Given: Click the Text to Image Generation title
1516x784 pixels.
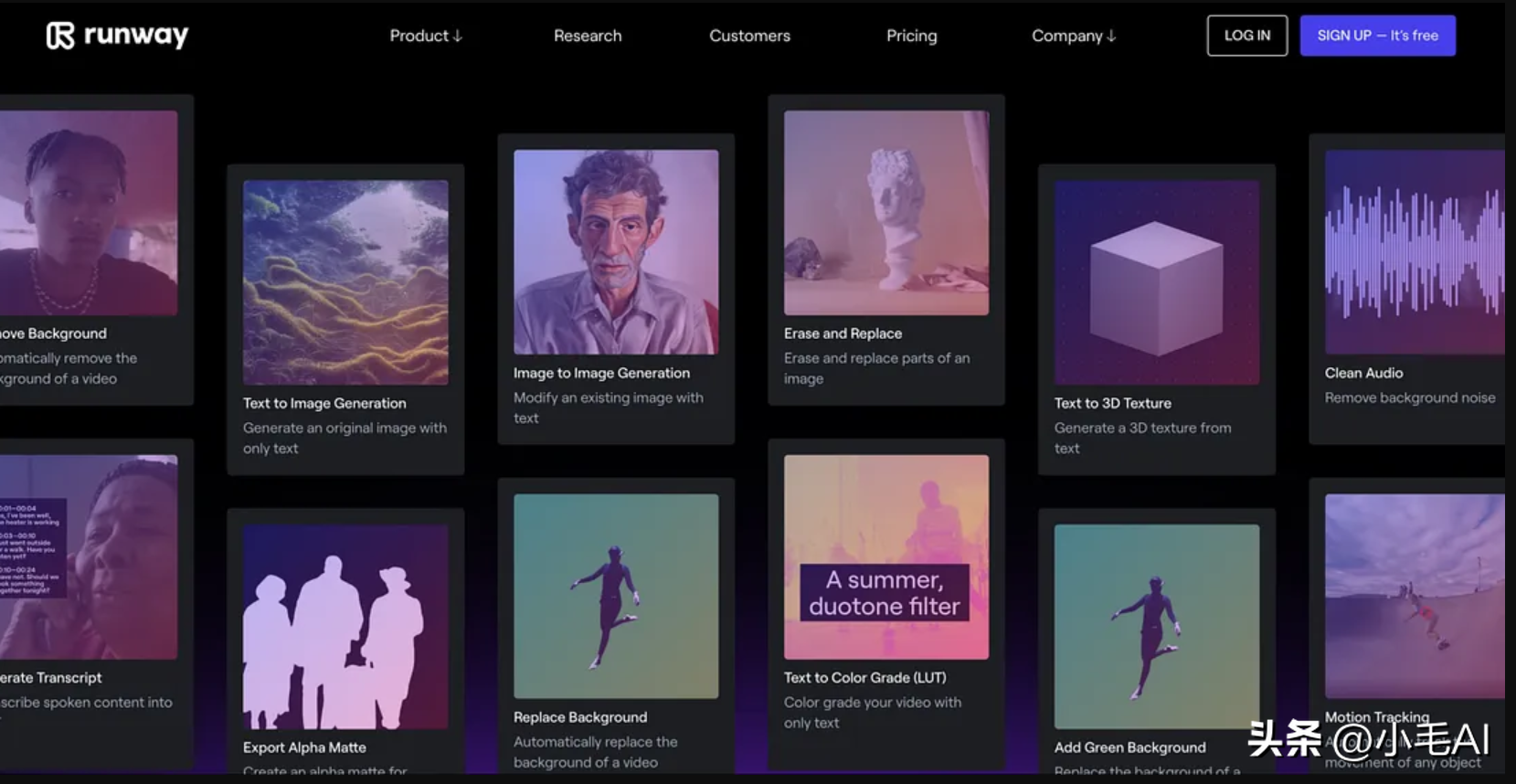Looking at the screenshot, I should click(324, 403).
